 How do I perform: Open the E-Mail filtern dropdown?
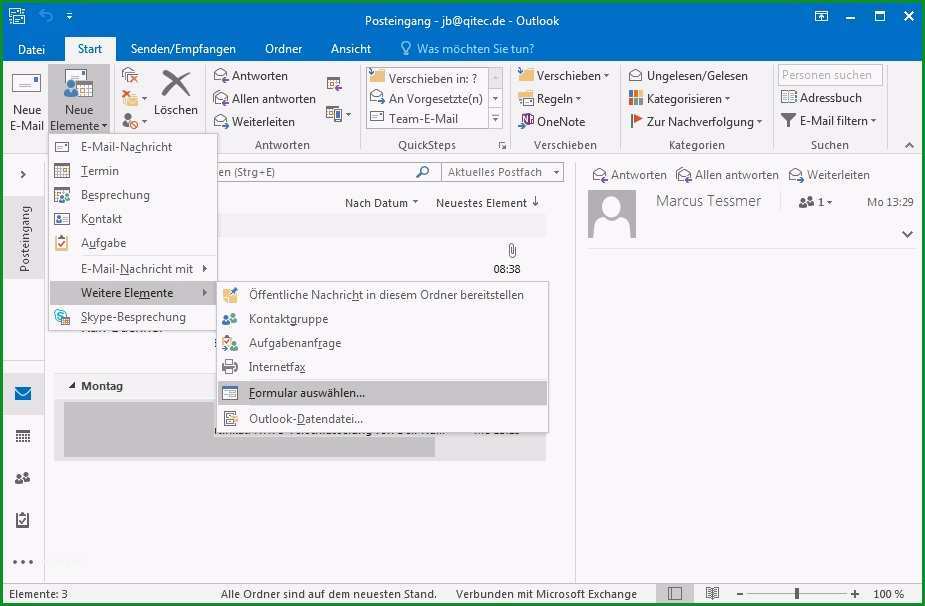click(x=829, y=120)
